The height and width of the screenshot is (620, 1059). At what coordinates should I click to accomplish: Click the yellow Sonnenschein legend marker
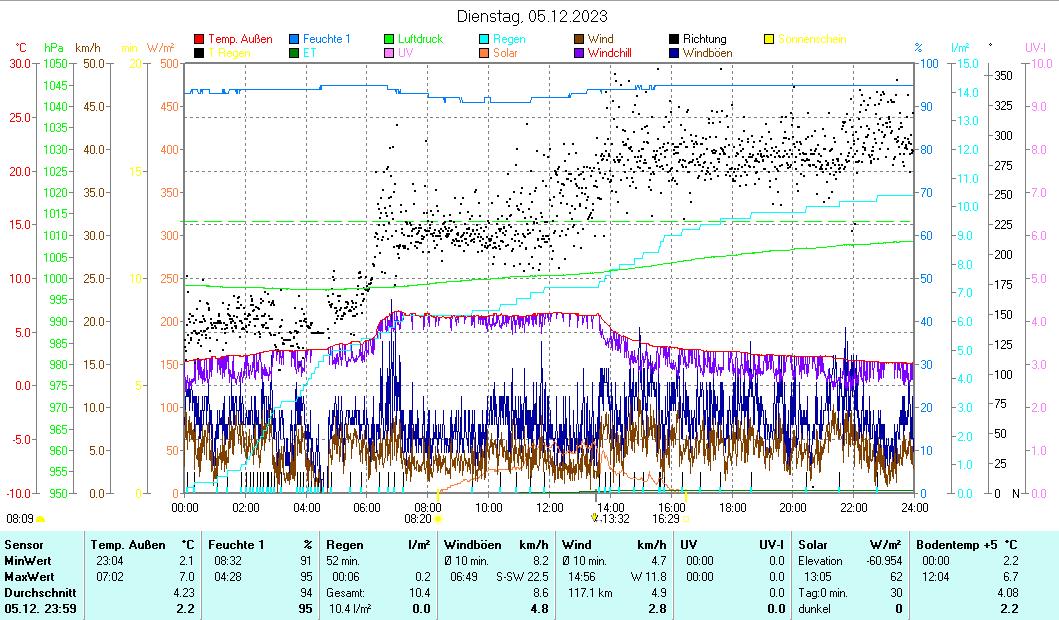click(x=769, y=39)
